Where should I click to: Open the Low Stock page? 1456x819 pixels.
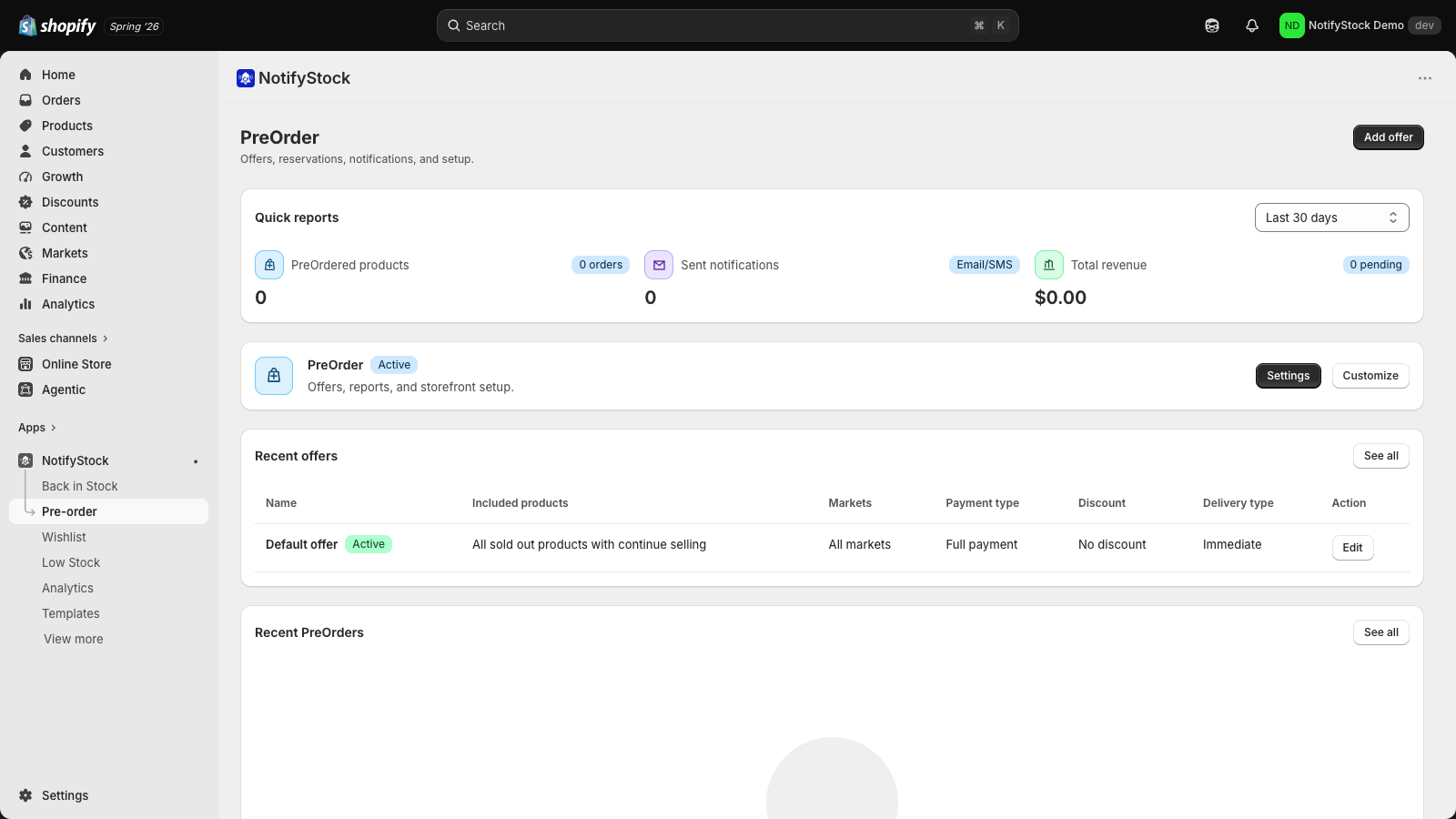[x=71, y=562]
